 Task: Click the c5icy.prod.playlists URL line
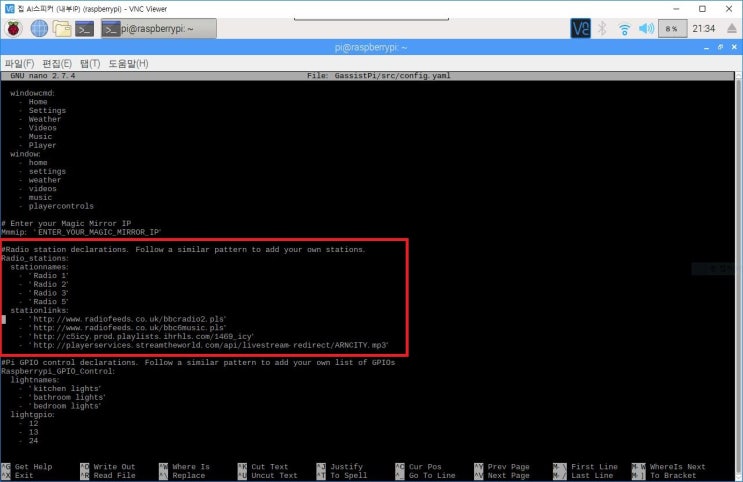pos(141,336)
